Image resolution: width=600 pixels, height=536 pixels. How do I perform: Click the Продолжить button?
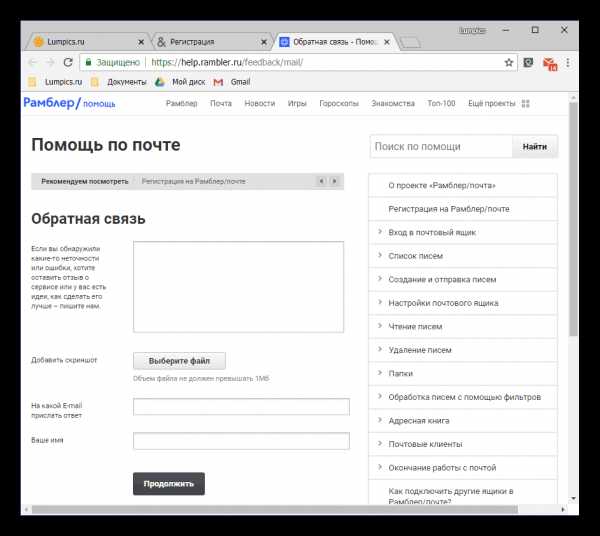tap(169, 484)
